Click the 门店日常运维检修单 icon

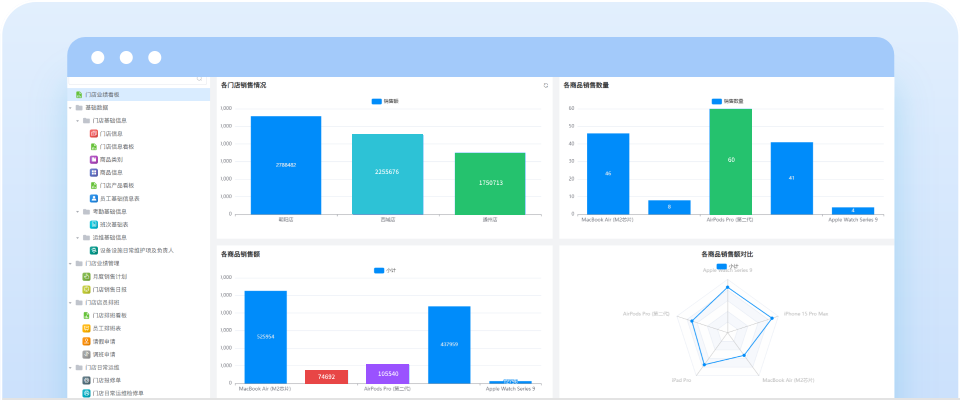tap(86, 393)
